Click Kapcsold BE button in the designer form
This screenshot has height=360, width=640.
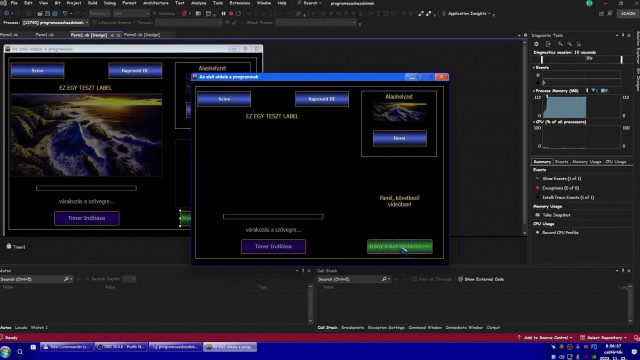pyautogui.click(x=135, y=71)
